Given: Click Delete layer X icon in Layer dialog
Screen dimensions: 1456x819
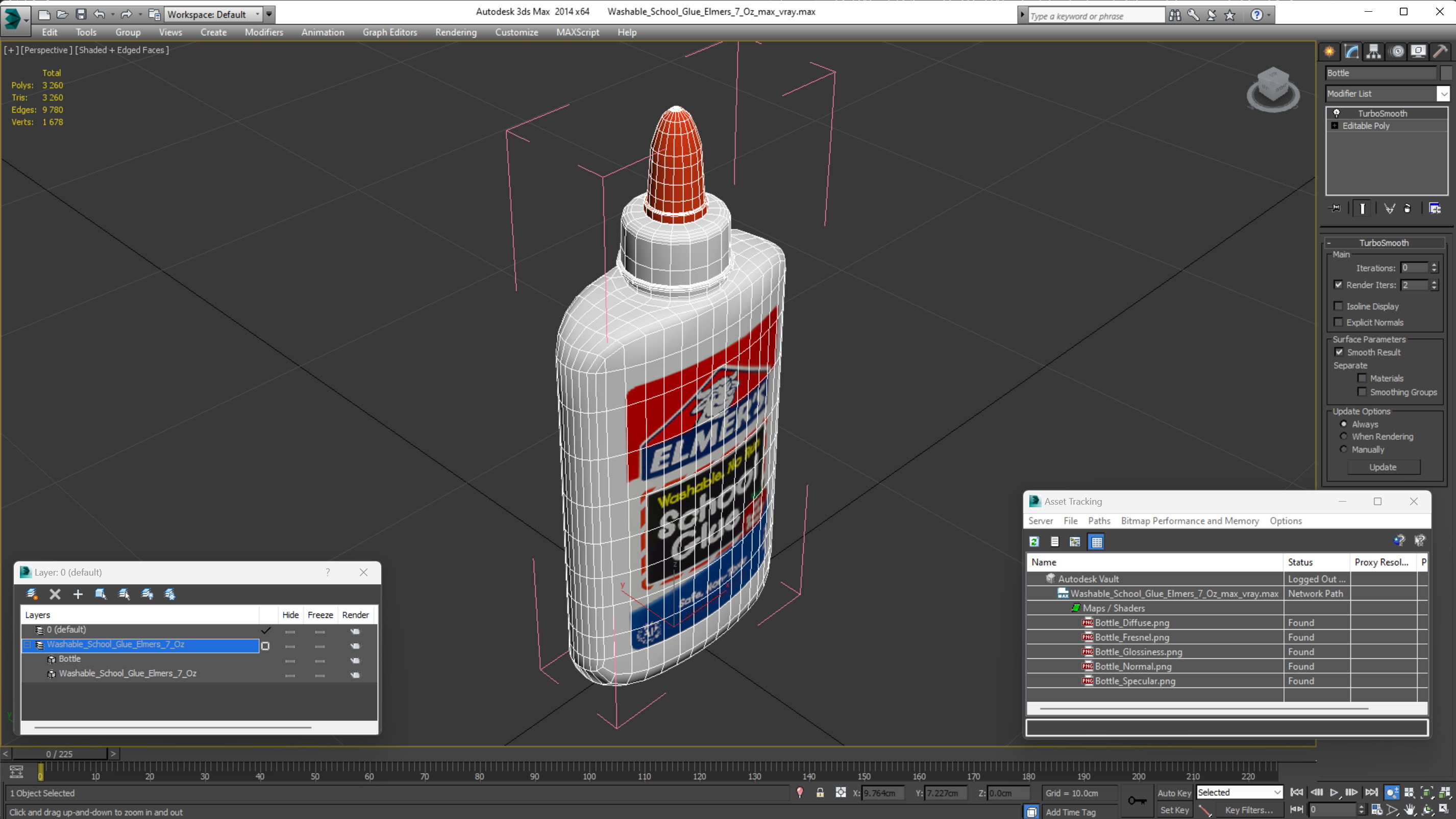Looking at the screenshot, I should tap(55, 593).
